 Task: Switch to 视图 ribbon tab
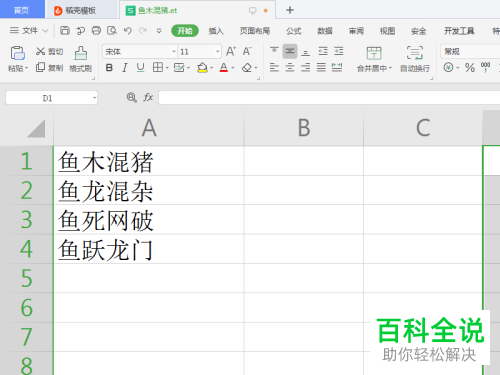pyautogui.click(x=387, y=31)
